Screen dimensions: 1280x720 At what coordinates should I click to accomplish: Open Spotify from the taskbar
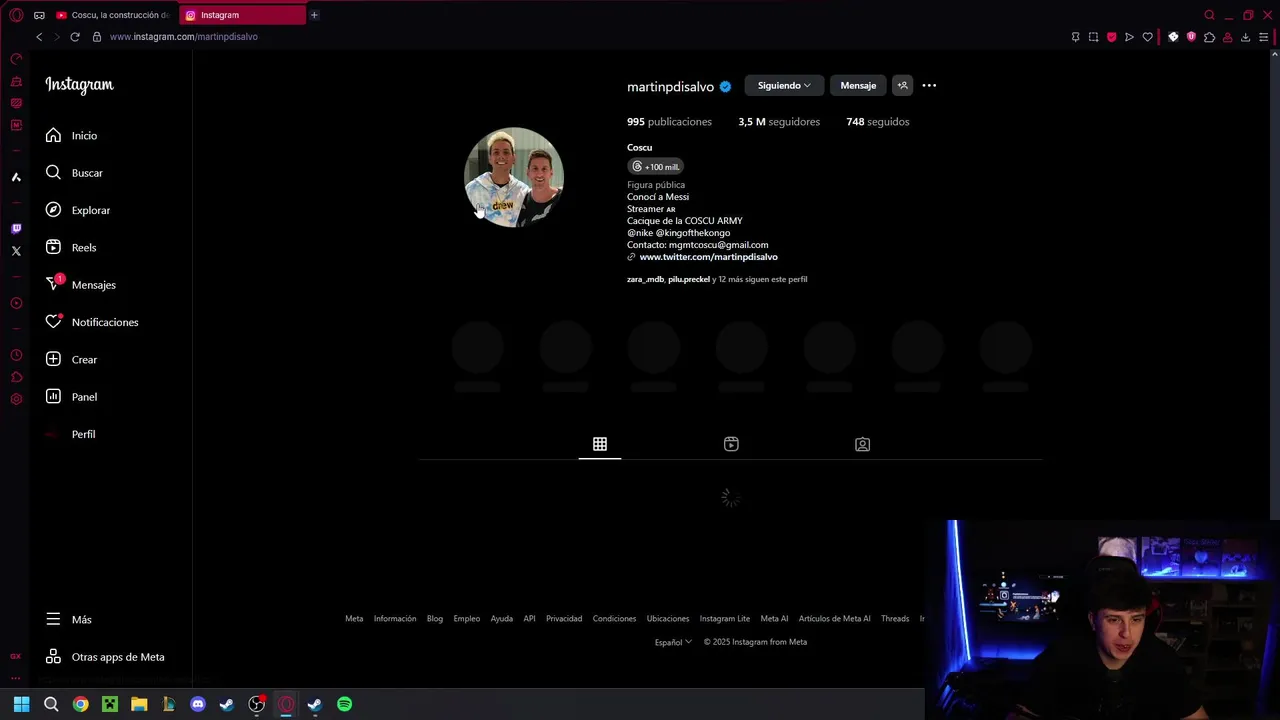click(x=344, y=704)
